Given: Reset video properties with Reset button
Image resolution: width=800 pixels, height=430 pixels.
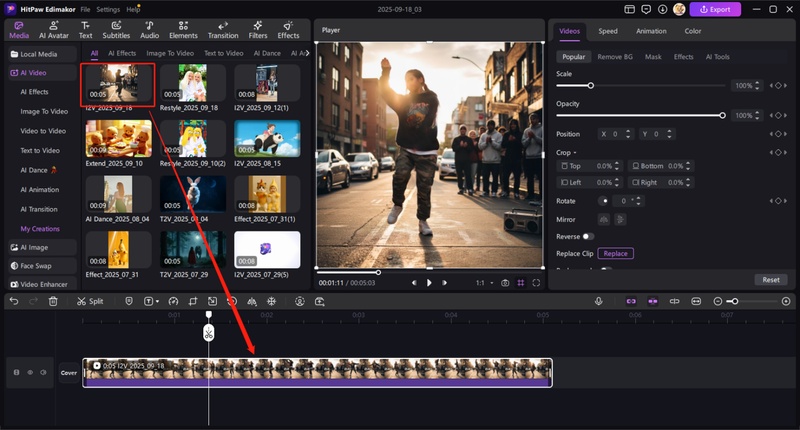Looking at the screenshot, I should point(771,280).
